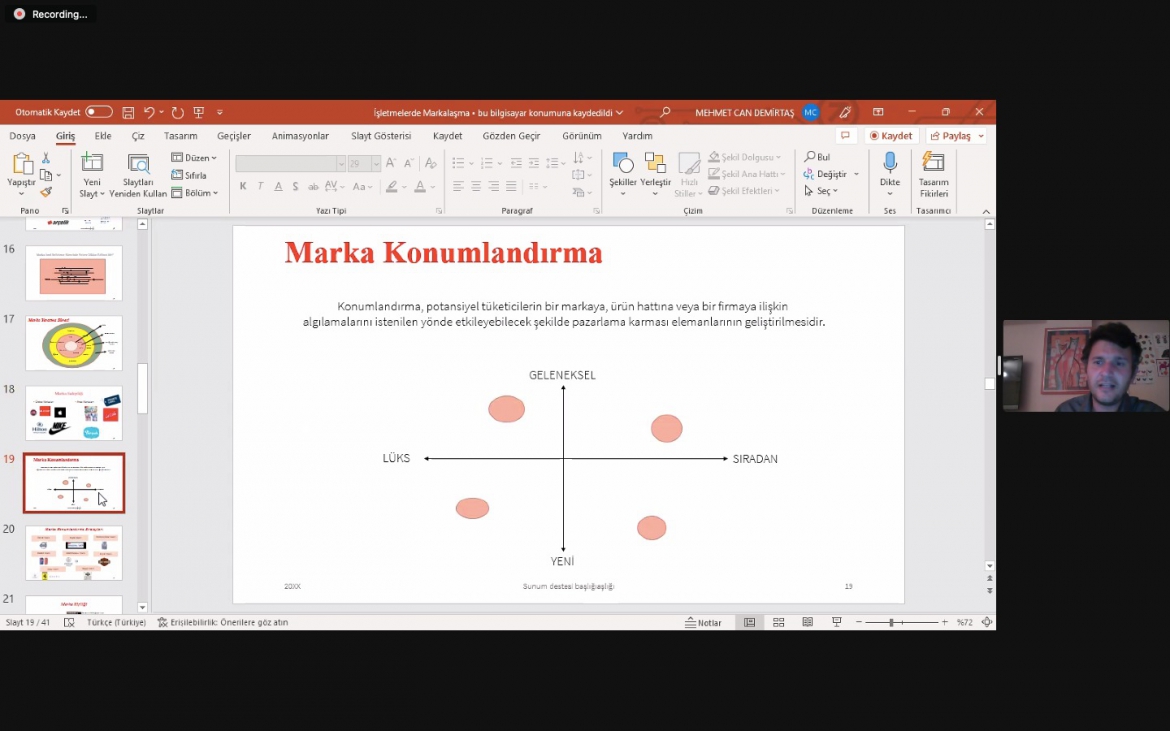Open Tasarım Fikirleri designer
The width and height of the screenshot is (1170, 731).
click(933, 174)
